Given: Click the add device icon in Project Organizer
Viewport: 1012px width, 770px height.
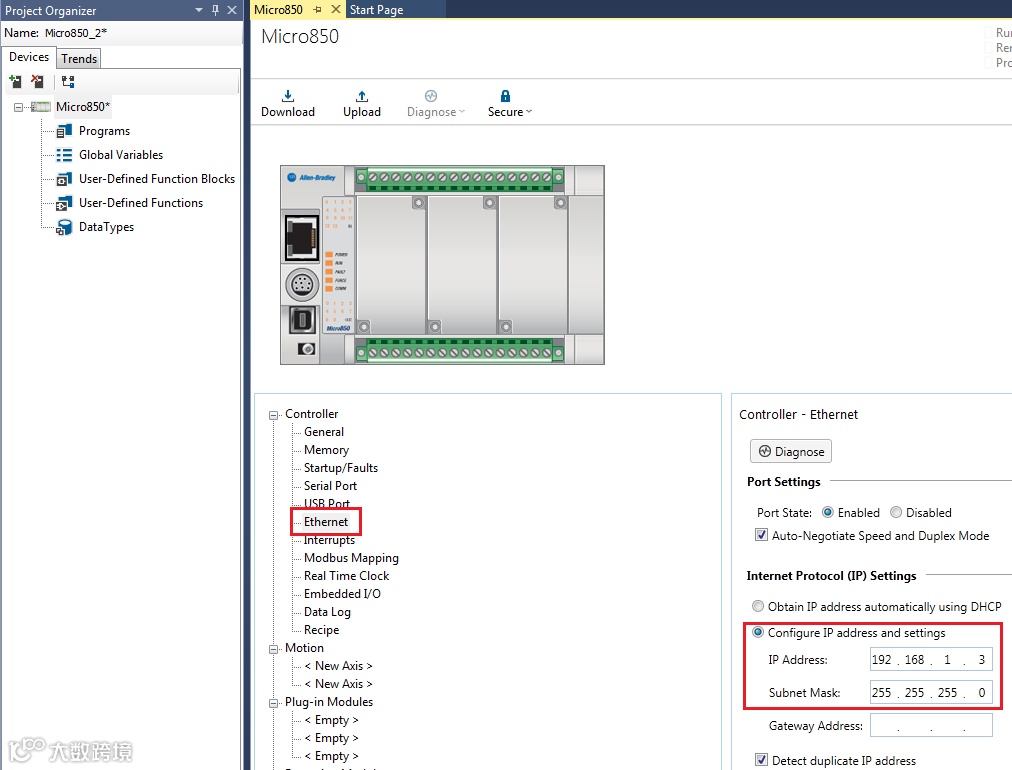Looking at the screenshot, I should coord(15,82).
